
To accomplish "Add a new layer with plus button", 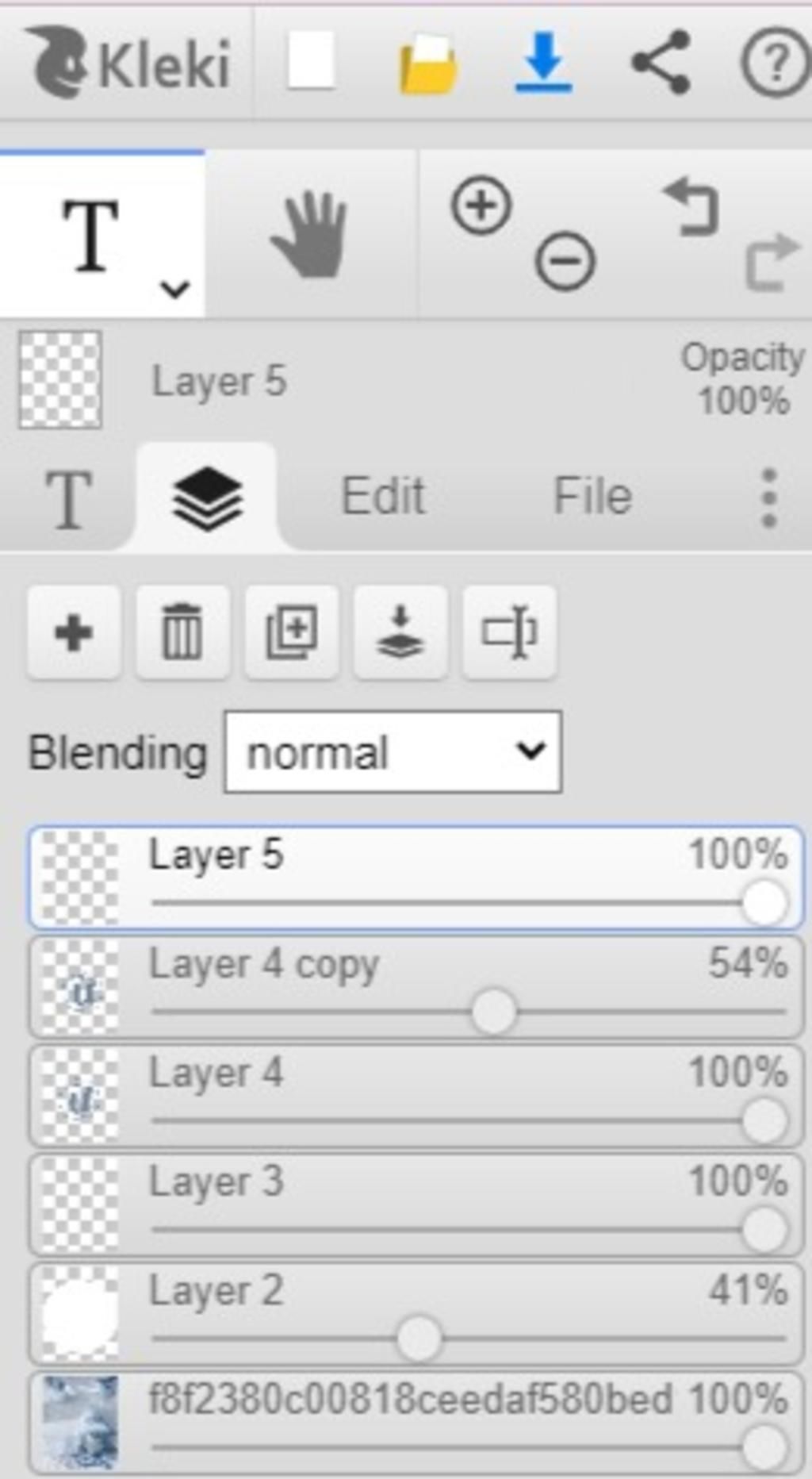I will (74, 632).
